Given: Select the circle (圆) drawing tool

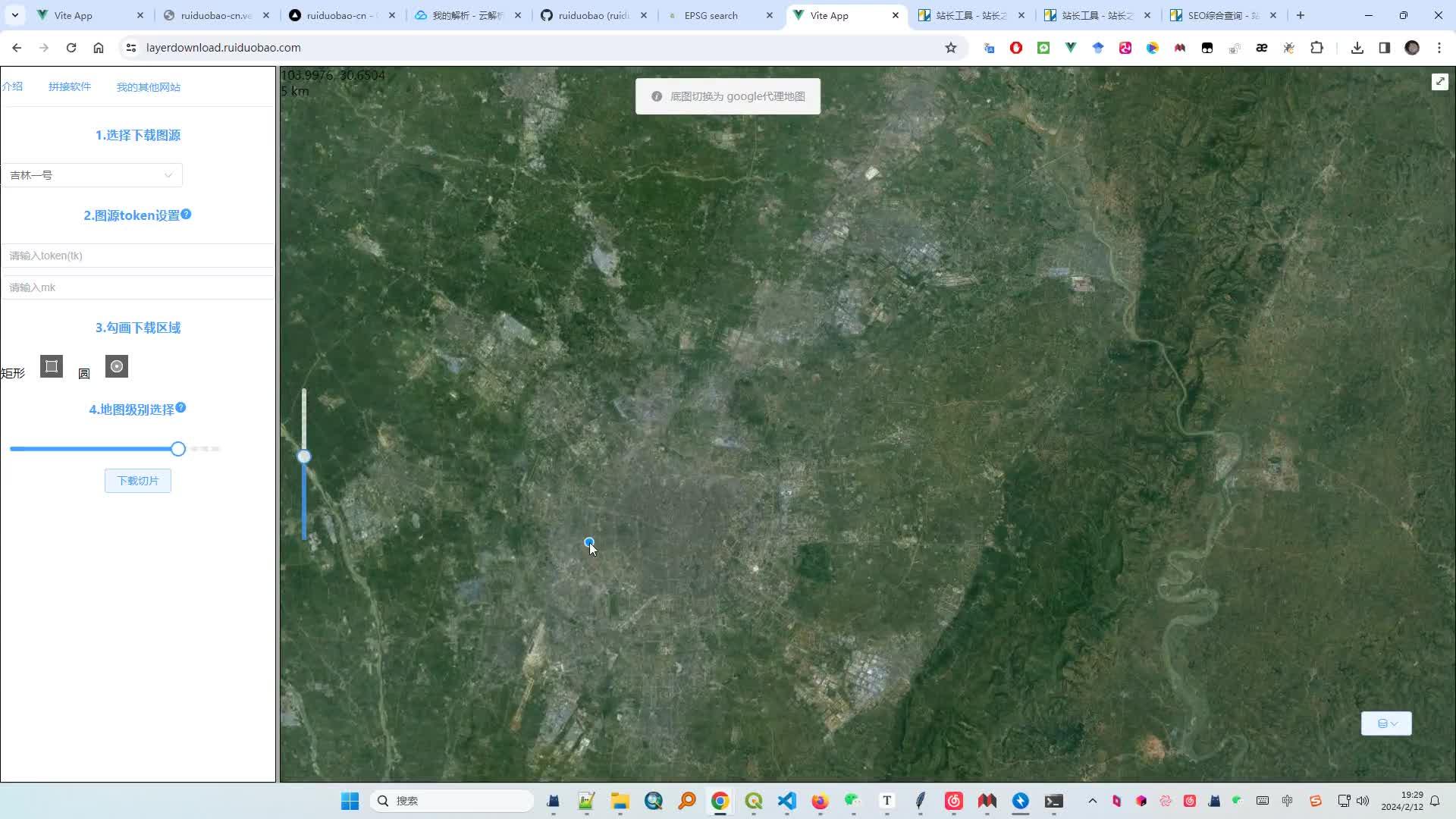Looking at the screenshot, I should (116, 366).
